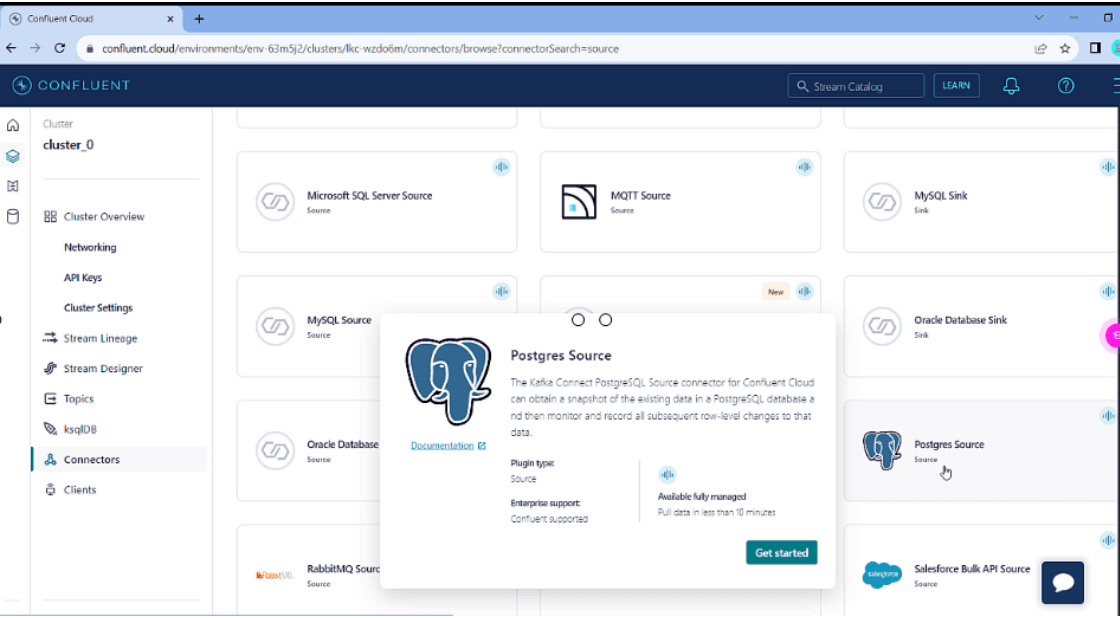Open the Documentation link in the Postgres dialog
Viewport: 1120px width, 618px height.
pos(441,445)
